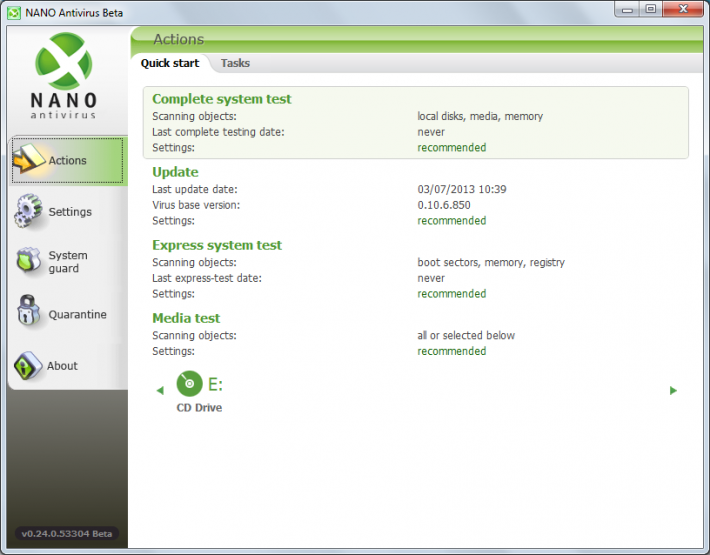Select the Settings sidebar label
The image size is (710, 555).
[x=70, y=211]
